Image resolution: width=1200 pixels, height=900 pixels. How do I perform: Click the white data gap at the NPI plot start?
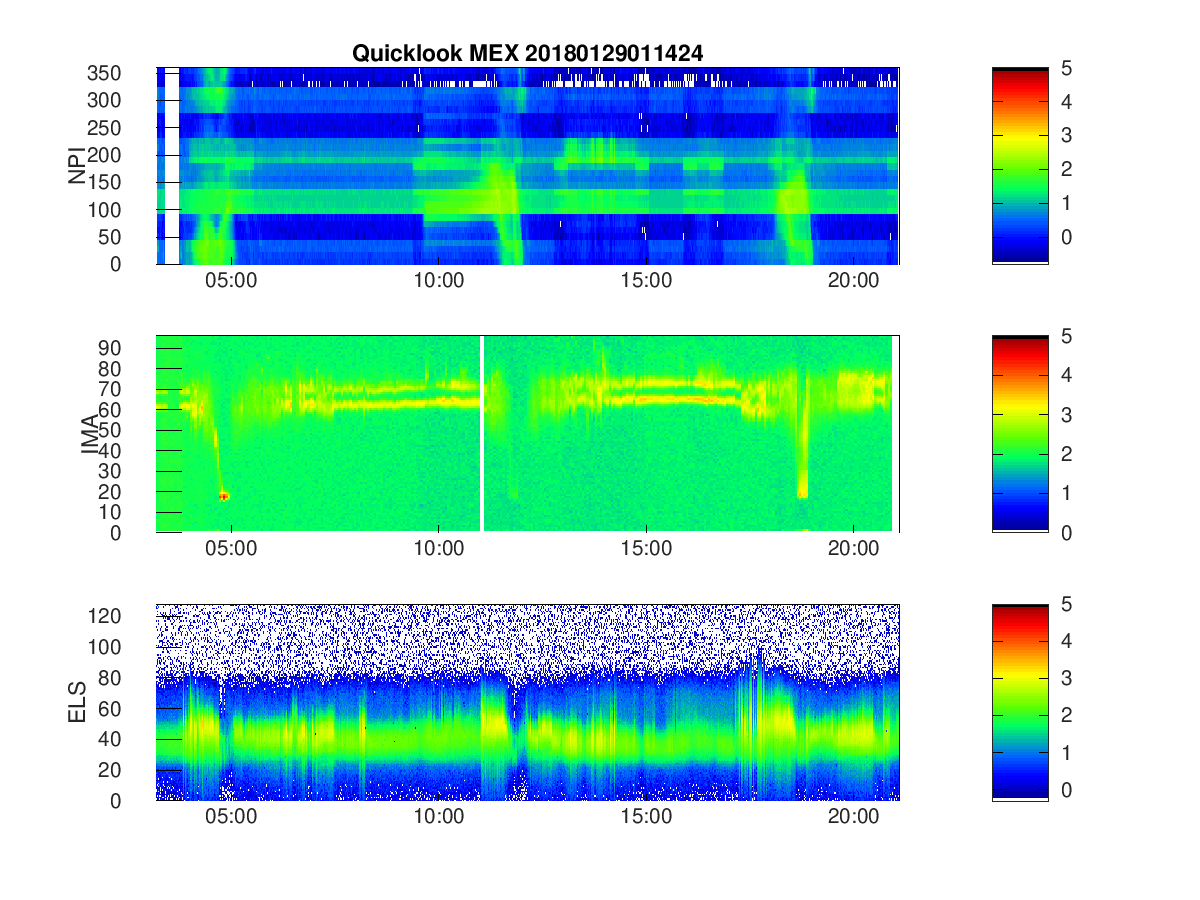coord(172,166)
